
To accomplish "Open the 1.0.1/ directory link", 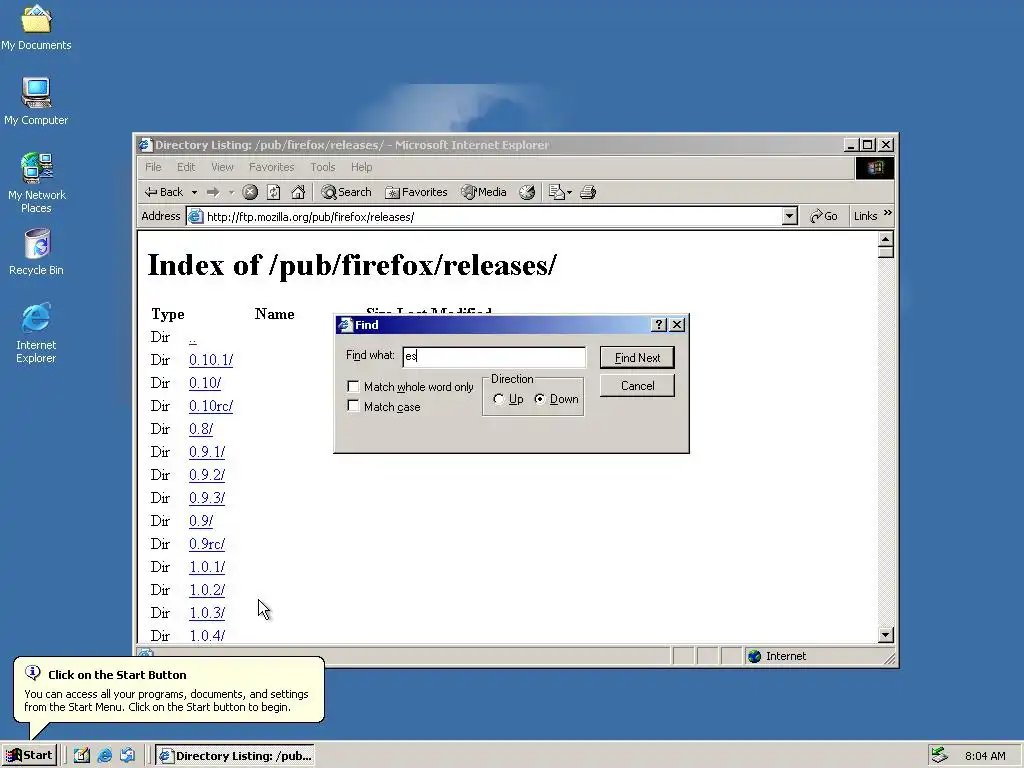I will point(207,567).
